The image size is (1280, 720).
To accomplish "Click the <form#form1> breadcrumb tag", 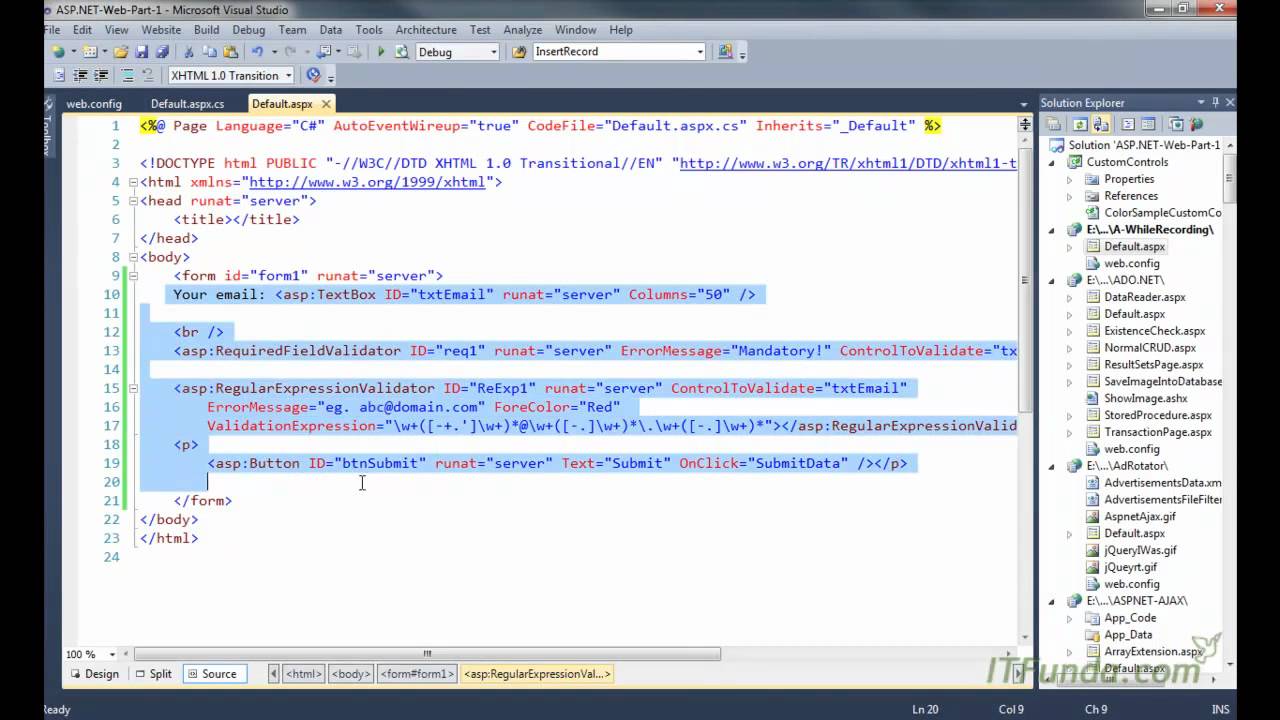I will tap(418, 674).
